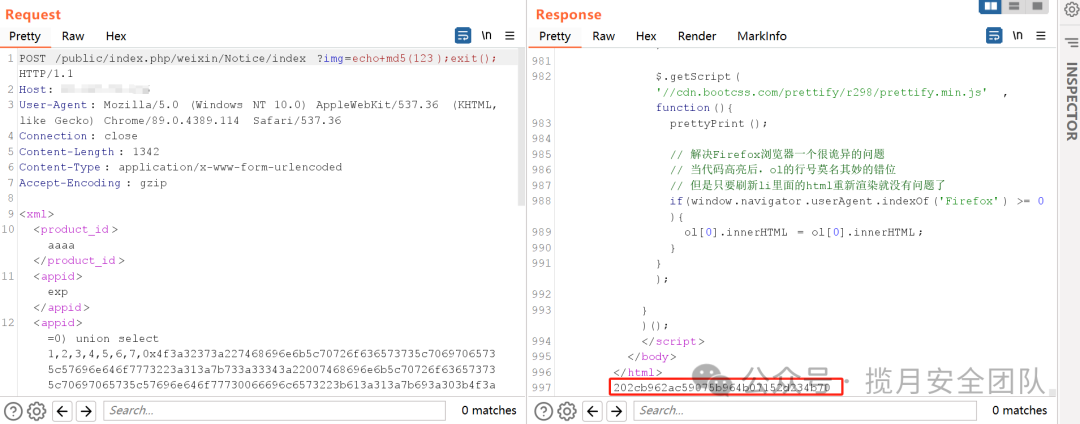Screen dimensions: 1080x424
Task: Focus the Request search input field
Action: point(276,411)
